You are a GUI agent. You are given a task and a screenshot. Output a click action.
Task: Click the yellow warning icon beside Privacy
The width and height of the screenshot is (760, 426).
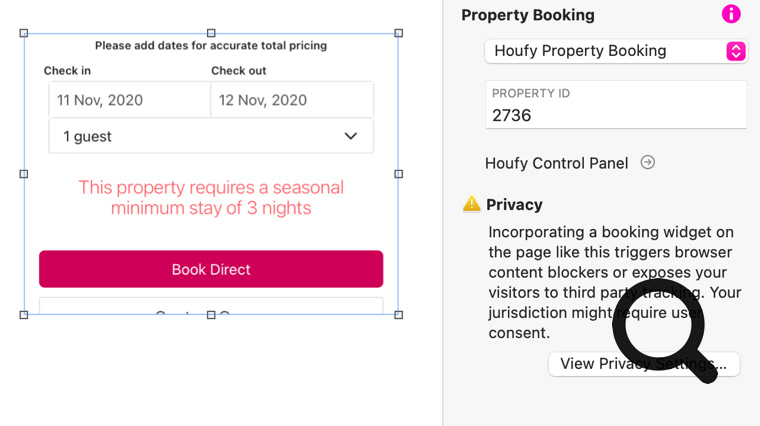472,204
